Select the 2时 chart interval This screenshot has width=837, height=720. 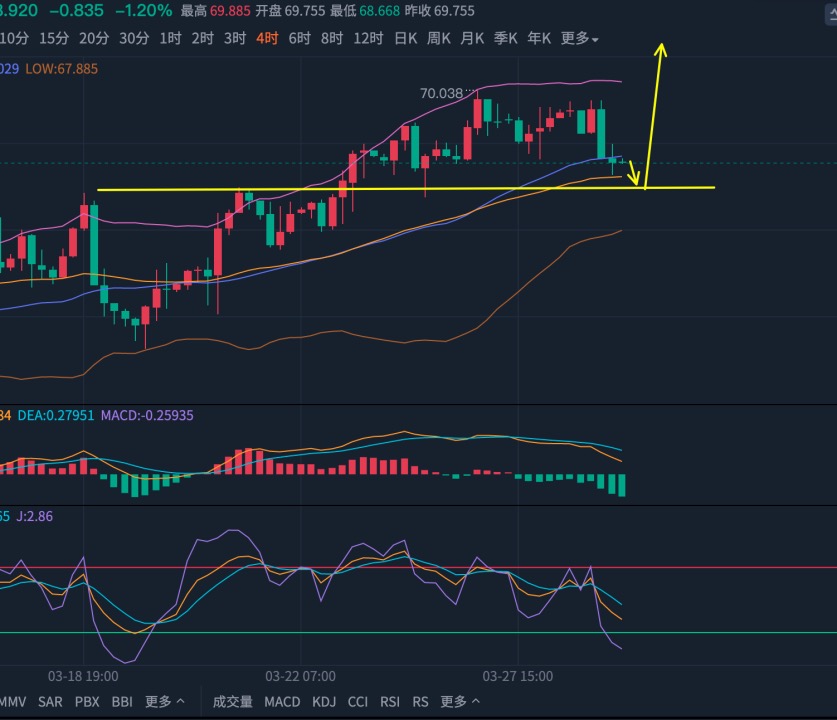(202, 38)
